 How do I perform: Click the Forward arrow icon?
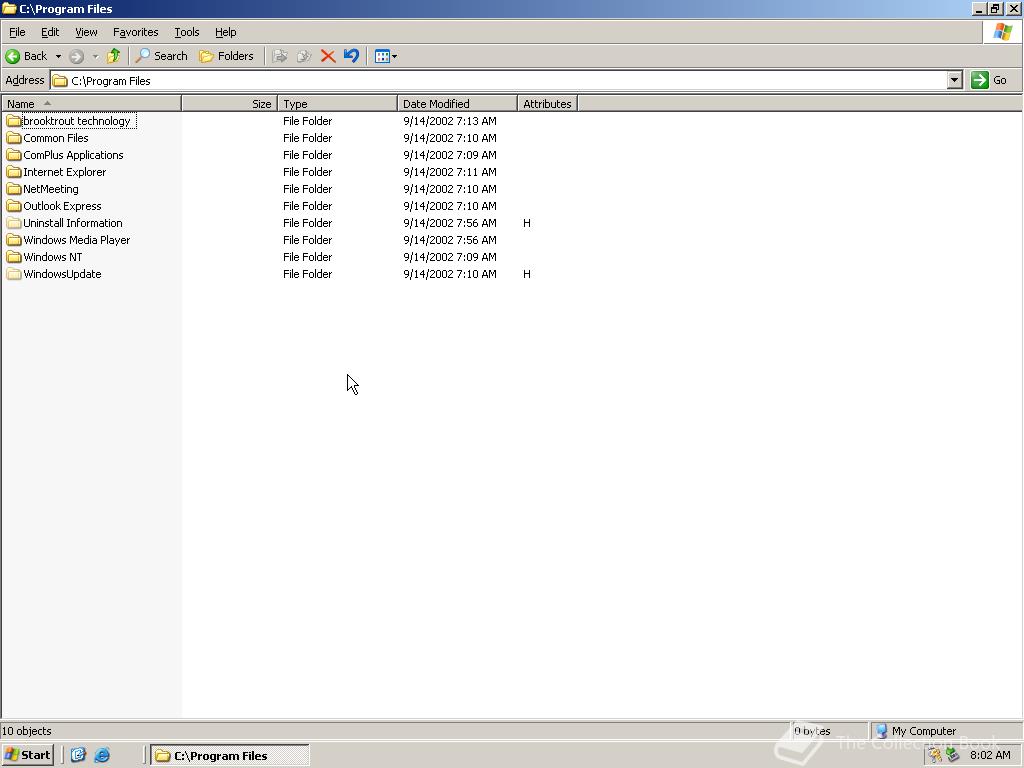(76, 57)
